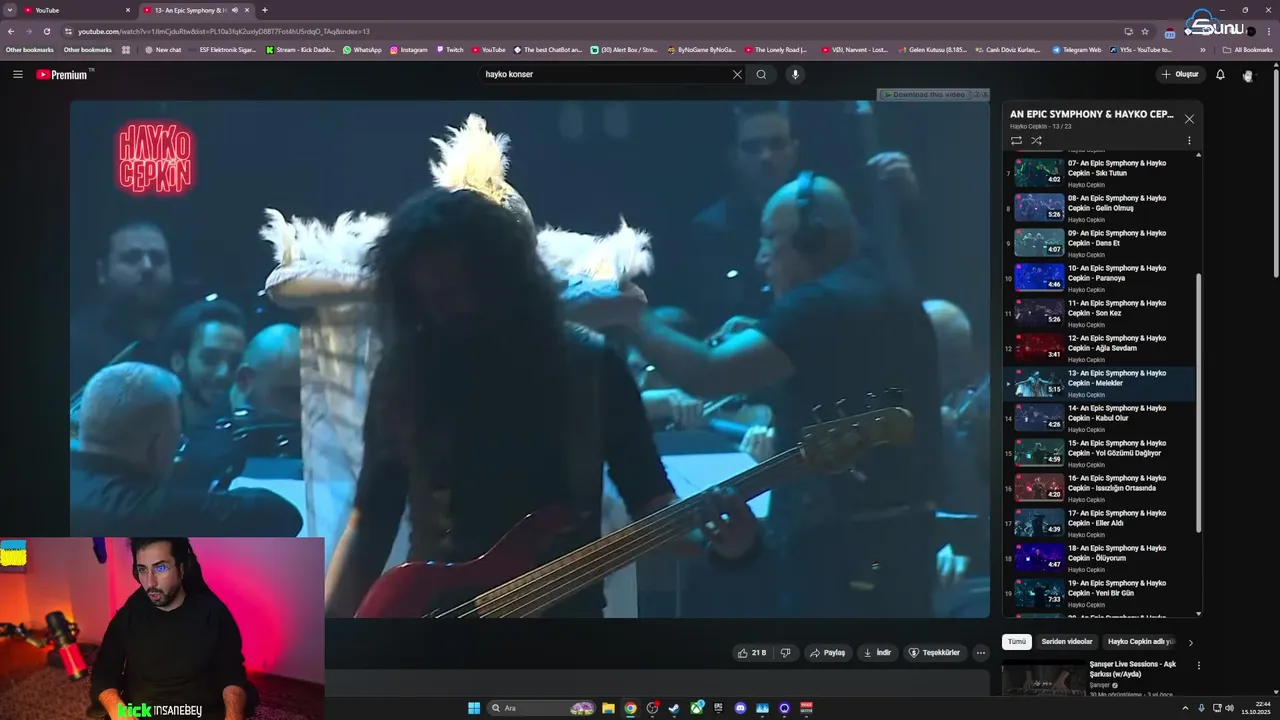1280x720 pixels.
Task: Open More options for Şanışer Live Sessions video
Action: click(x=1199, y=665)
